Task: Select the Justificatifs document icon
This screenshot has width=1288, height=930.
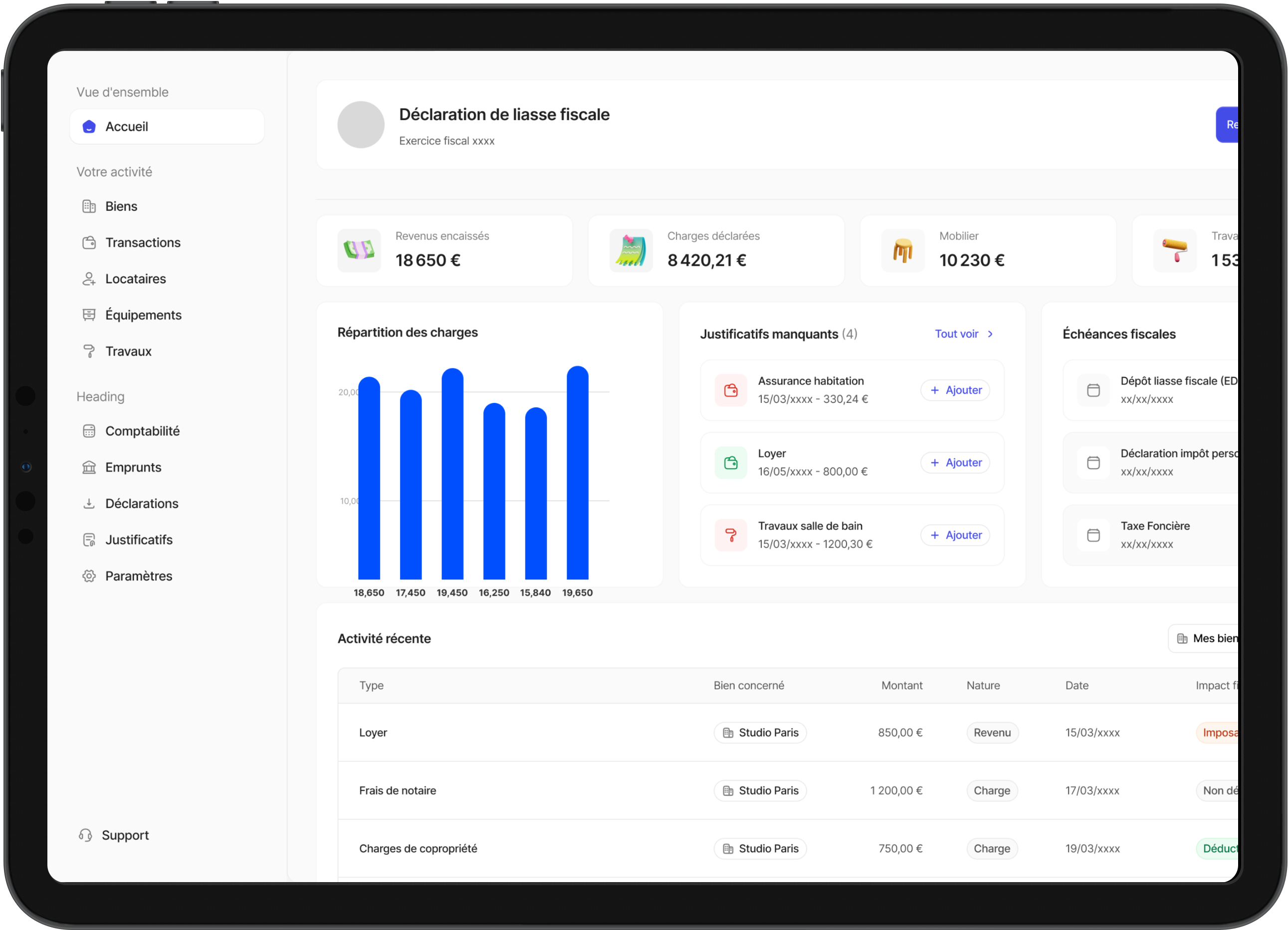Action: [x=90, y=540]
